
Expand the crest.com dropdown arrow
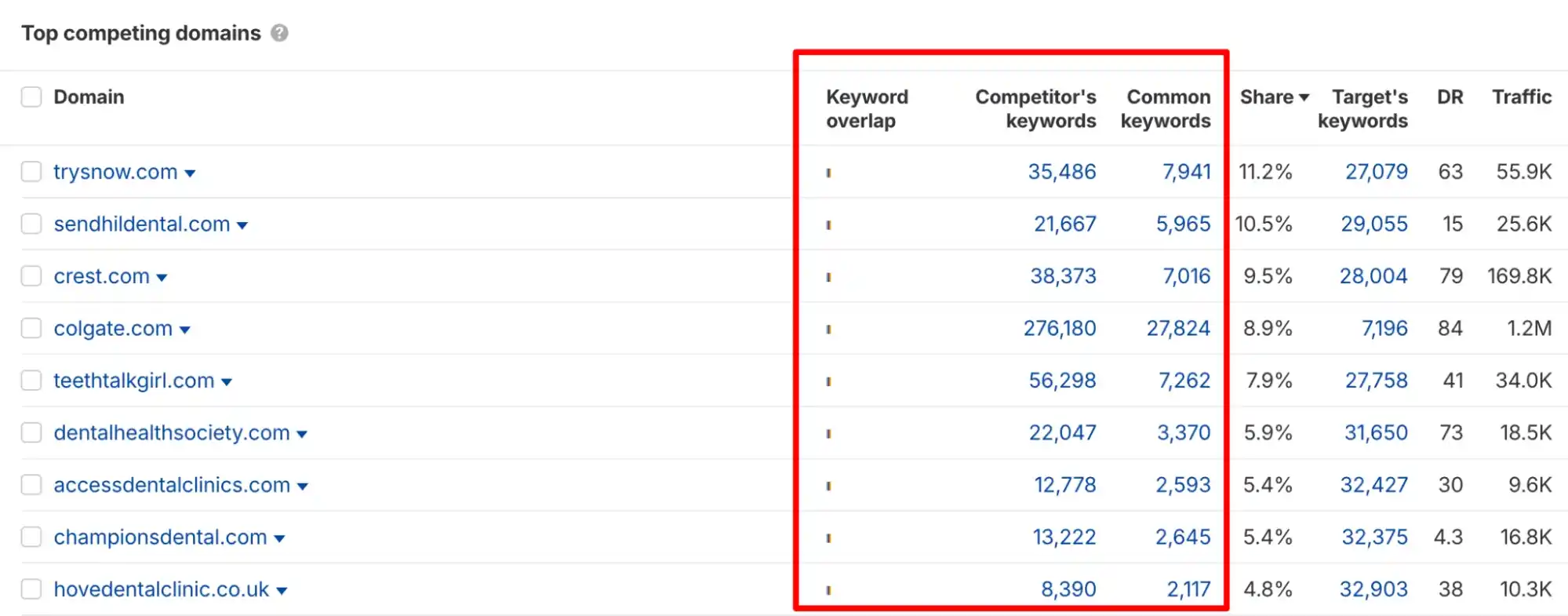point(162,278)
